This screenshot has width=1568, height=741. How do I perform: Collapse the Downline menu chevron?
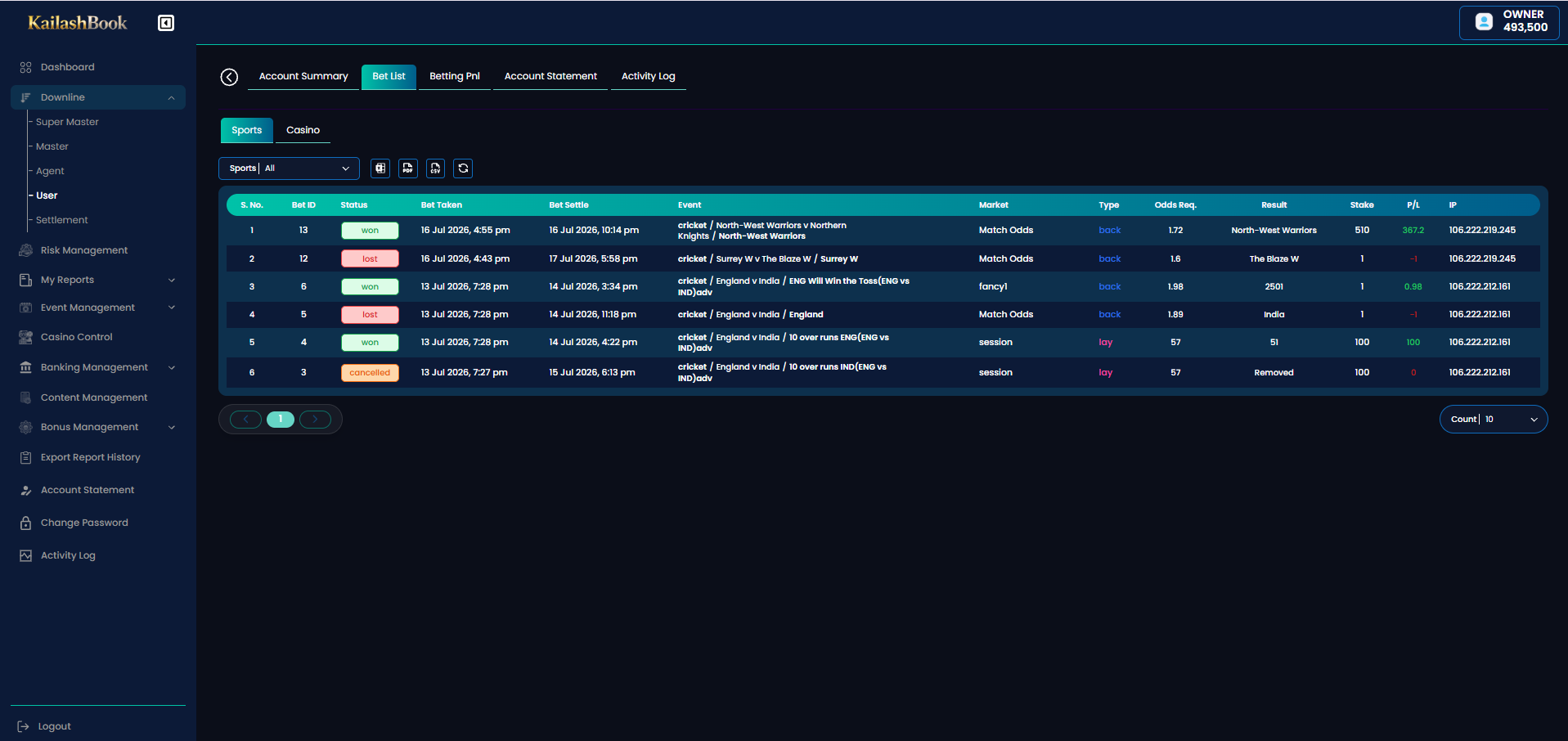172,97
